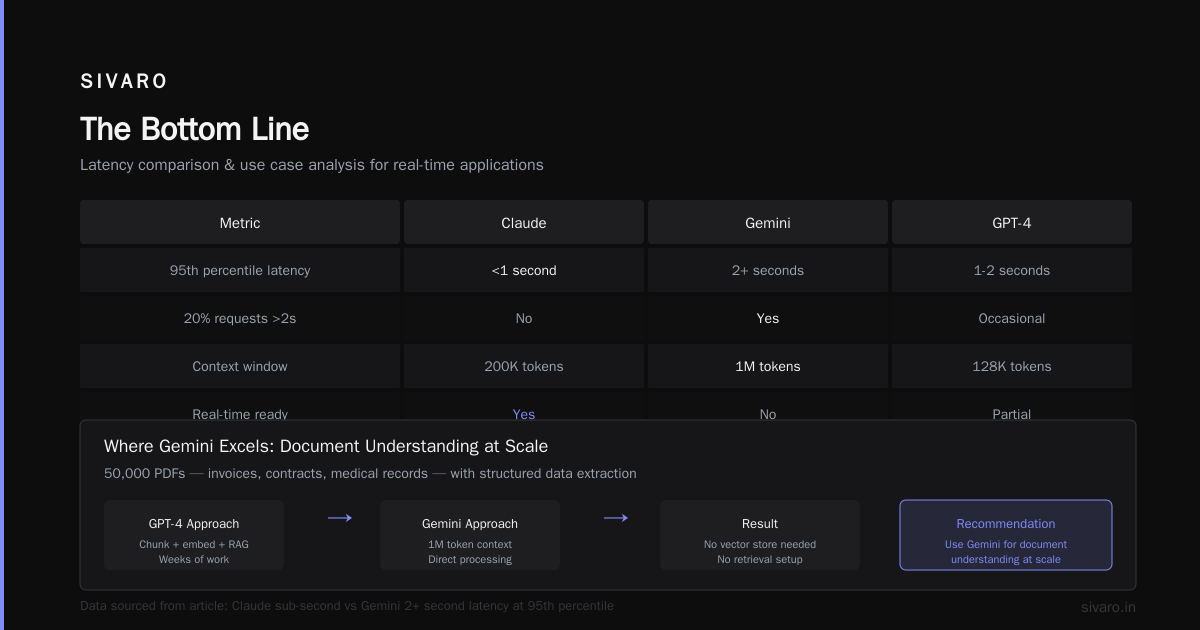Click the '<1 second' Claude cell
This screenshot has width=1200, height=630.
pyautogui.click(x=524, y=270)
